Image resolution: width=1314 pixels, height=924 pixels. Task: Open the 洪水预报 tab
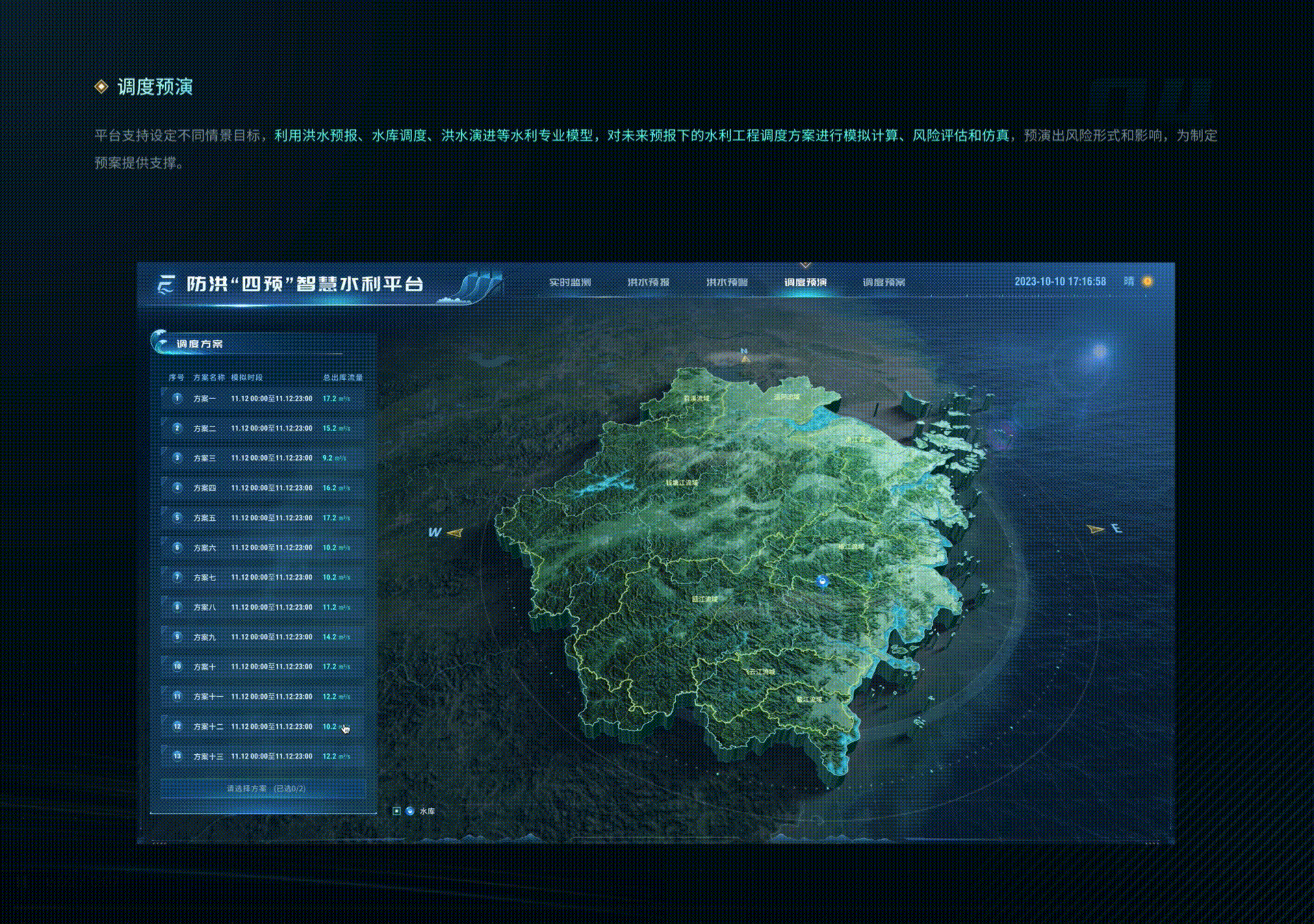(x=649, y=282)
